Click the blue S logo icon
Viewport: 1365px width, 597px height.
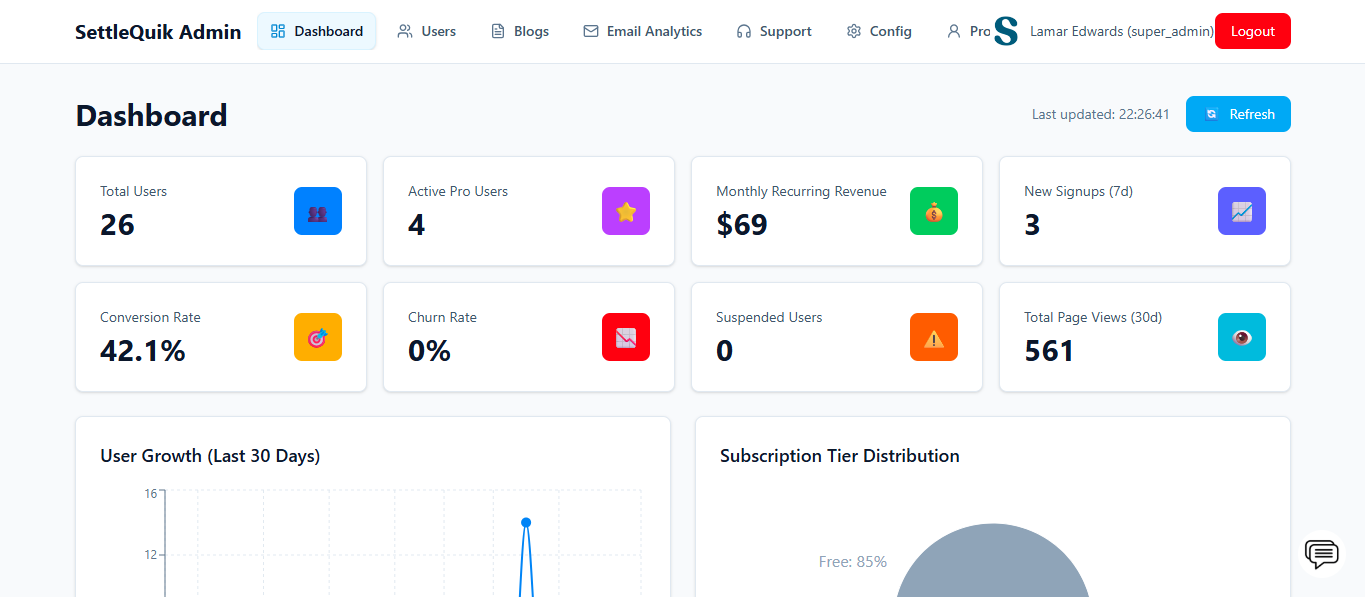pos(1006,31)
